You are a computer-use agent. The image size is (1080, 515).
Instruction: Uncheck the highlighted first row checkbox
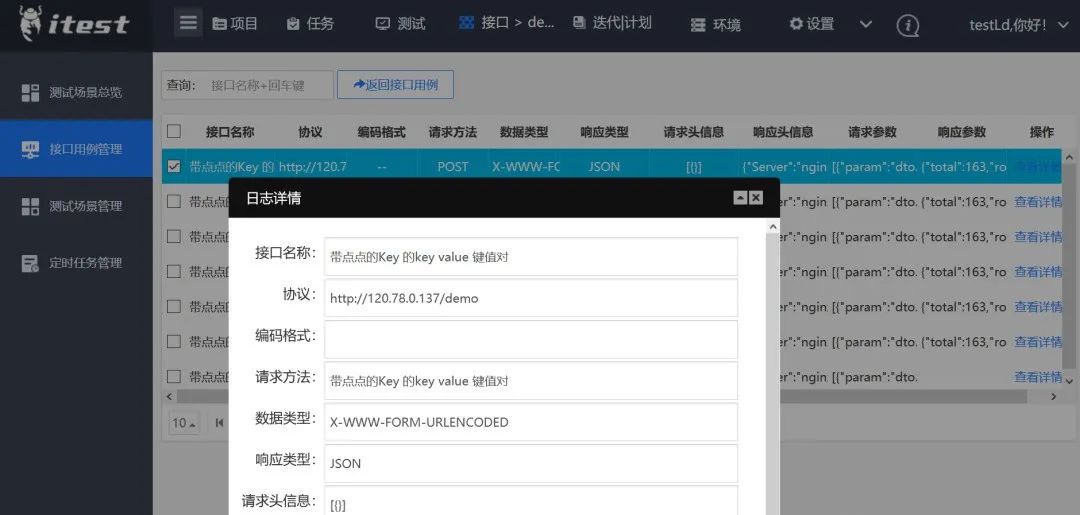pos(174,166)
